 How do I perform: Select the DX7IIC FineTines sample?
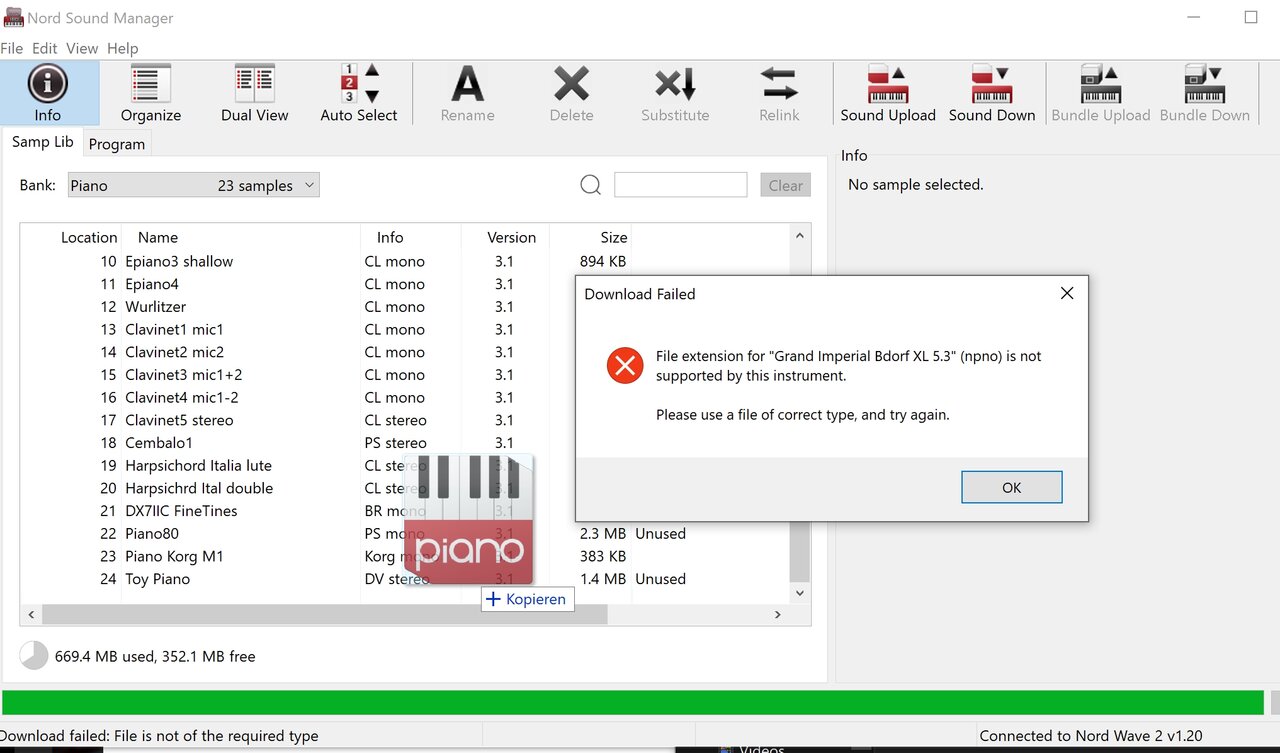click(181, 510)
